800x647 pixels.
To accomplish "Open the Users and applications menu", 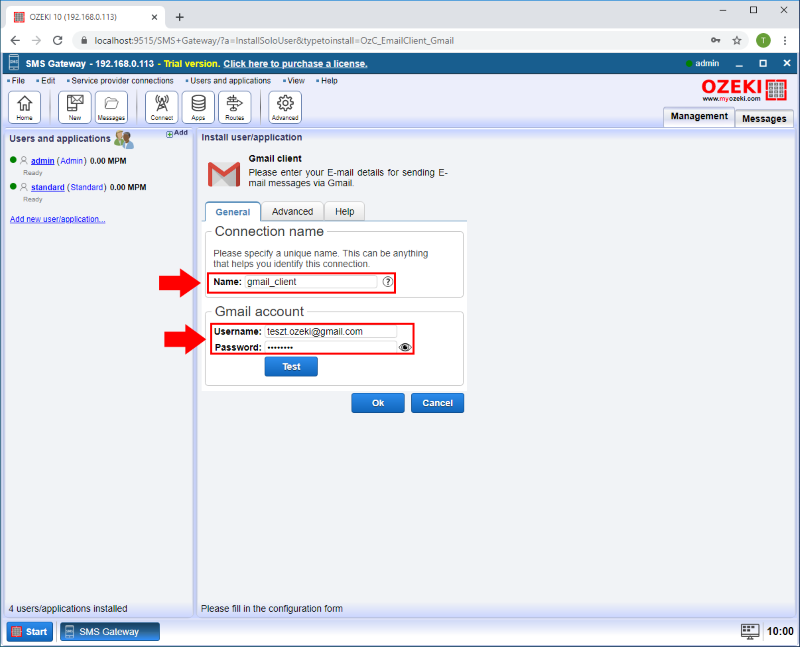I will [228, 81].
